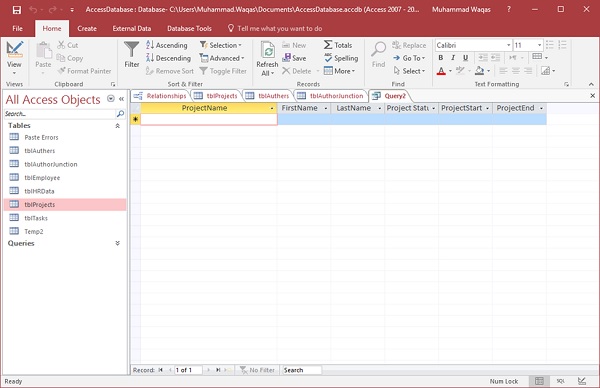Switch to the External Data tab
This screenshot has width=600, height=388.
[x=132, y=28]
